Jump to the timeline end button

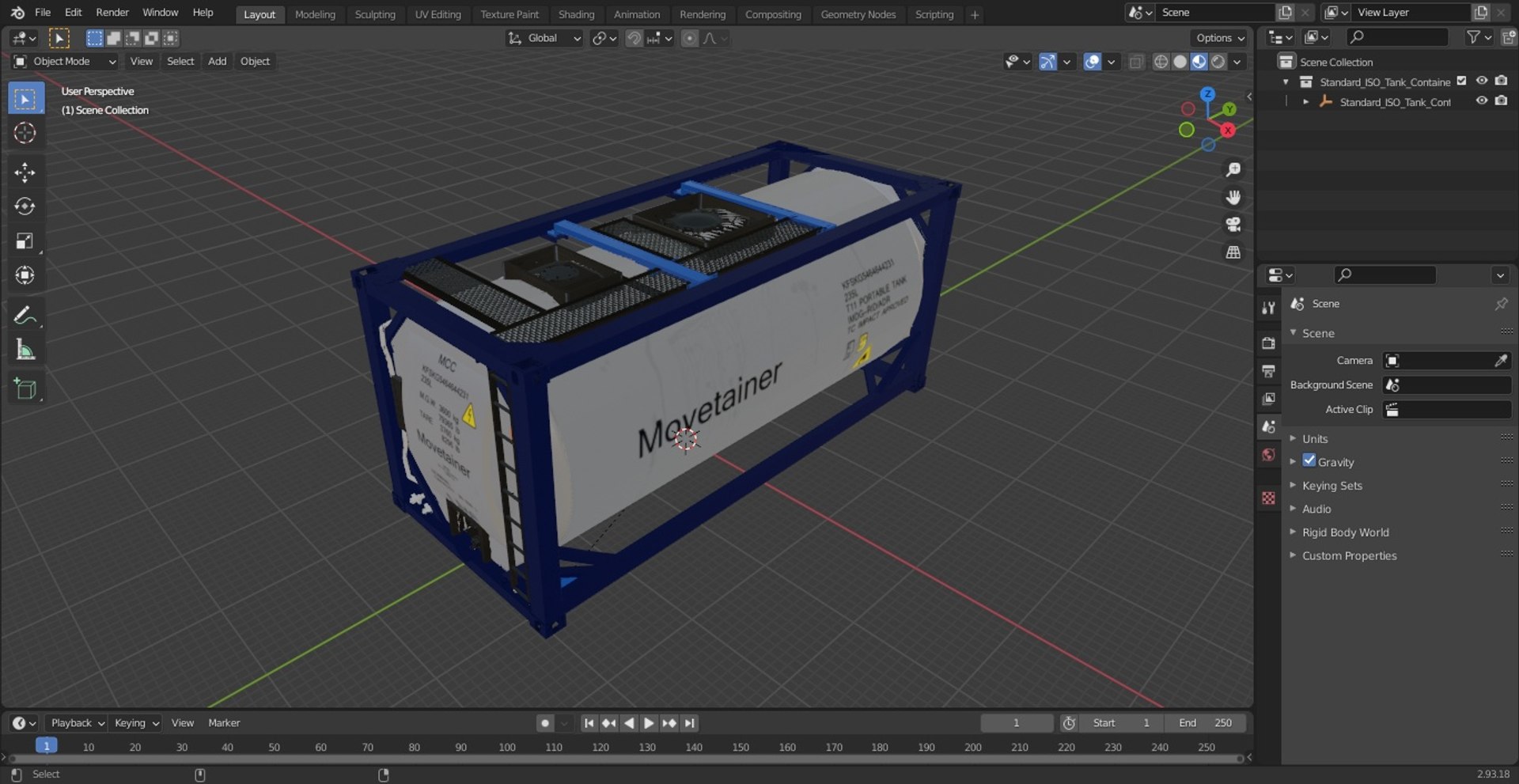[x=690, y=723]
